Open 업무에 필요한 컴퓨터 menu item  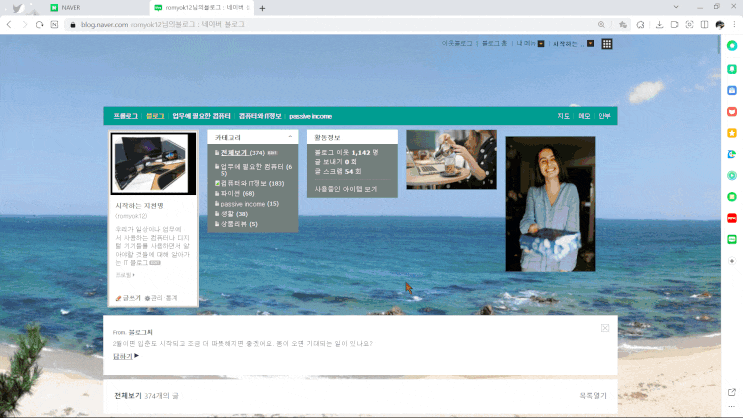tap(201, 116)
